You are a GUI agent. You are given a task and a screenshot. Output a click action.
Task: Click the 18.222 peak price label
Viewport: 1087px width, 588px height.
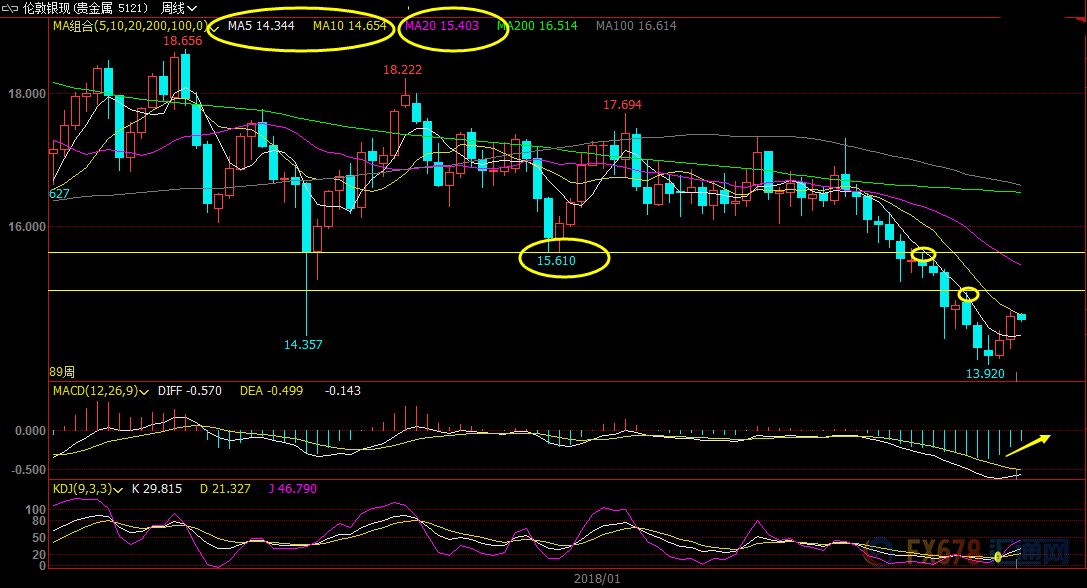click(403, 70)
